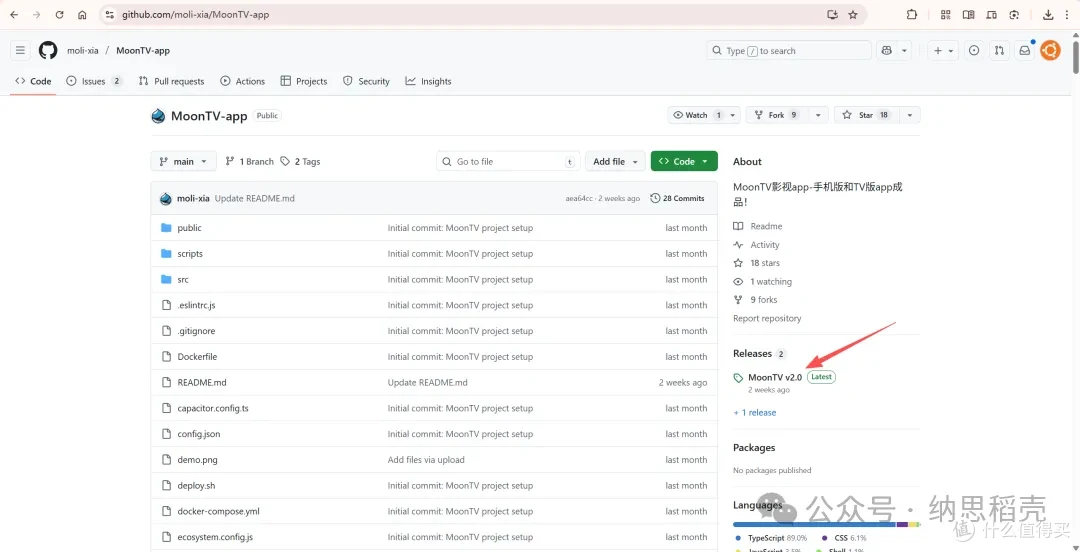This screenshot has height=552, width=1080.
Task: Open .eslintrc.js file
Action: click(x=196, y=305)
